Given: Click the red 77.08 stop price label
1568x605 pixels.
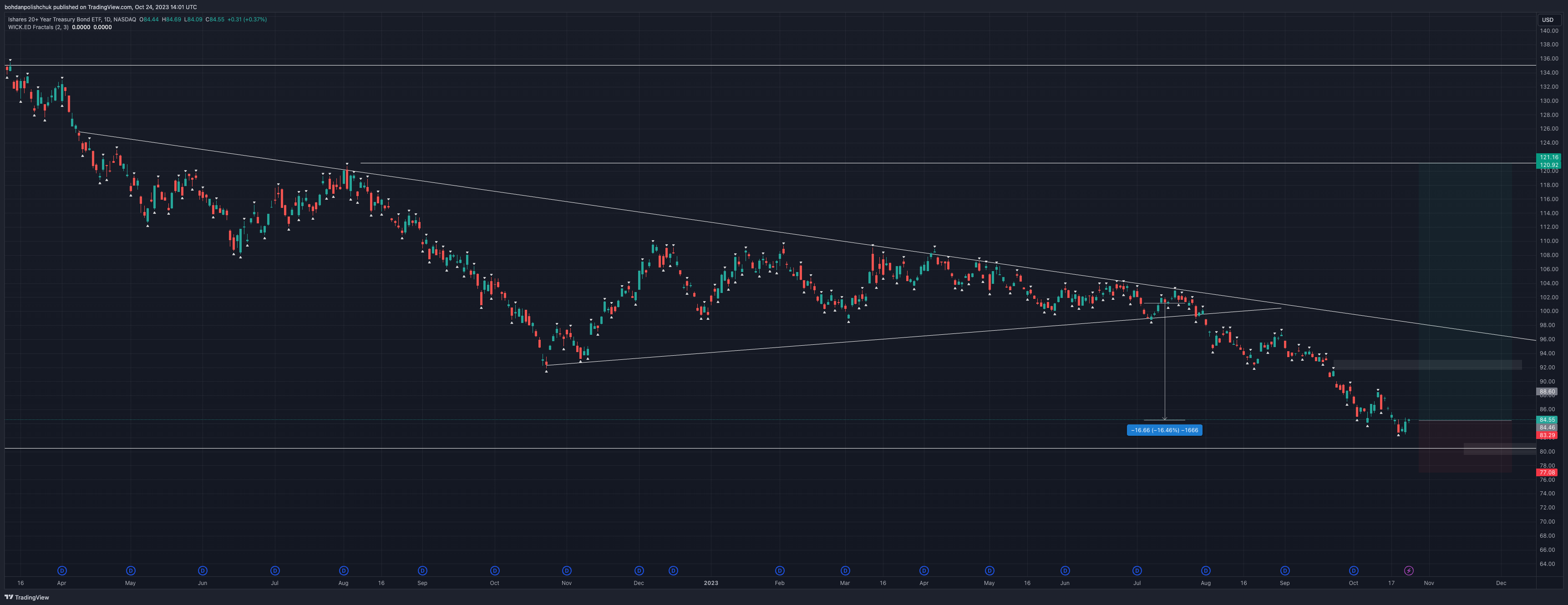Looking at the screenshot, I should point(1548,473).
